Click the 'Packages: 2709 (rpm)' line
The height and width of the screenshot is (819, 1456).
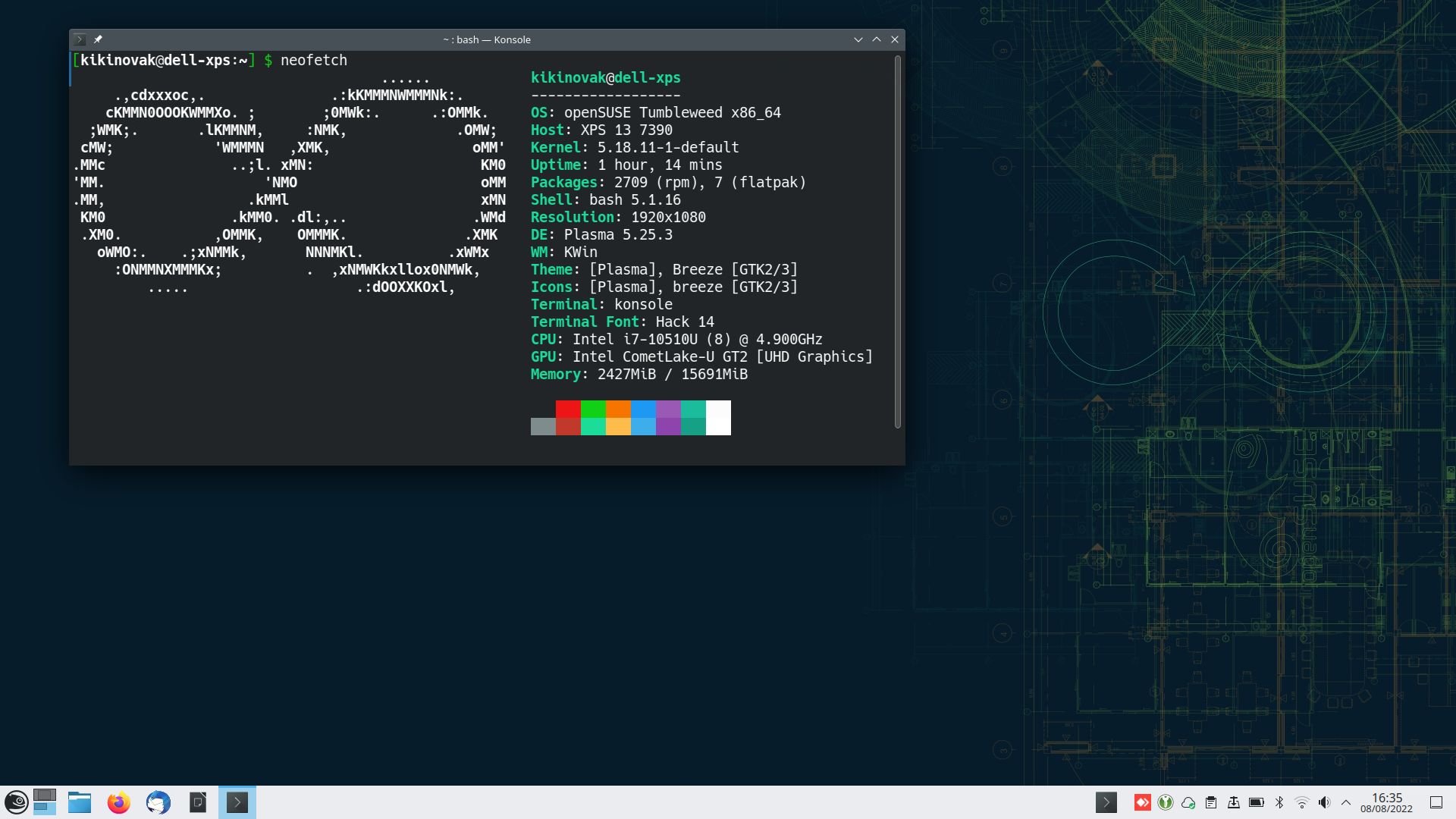[668, 182]
